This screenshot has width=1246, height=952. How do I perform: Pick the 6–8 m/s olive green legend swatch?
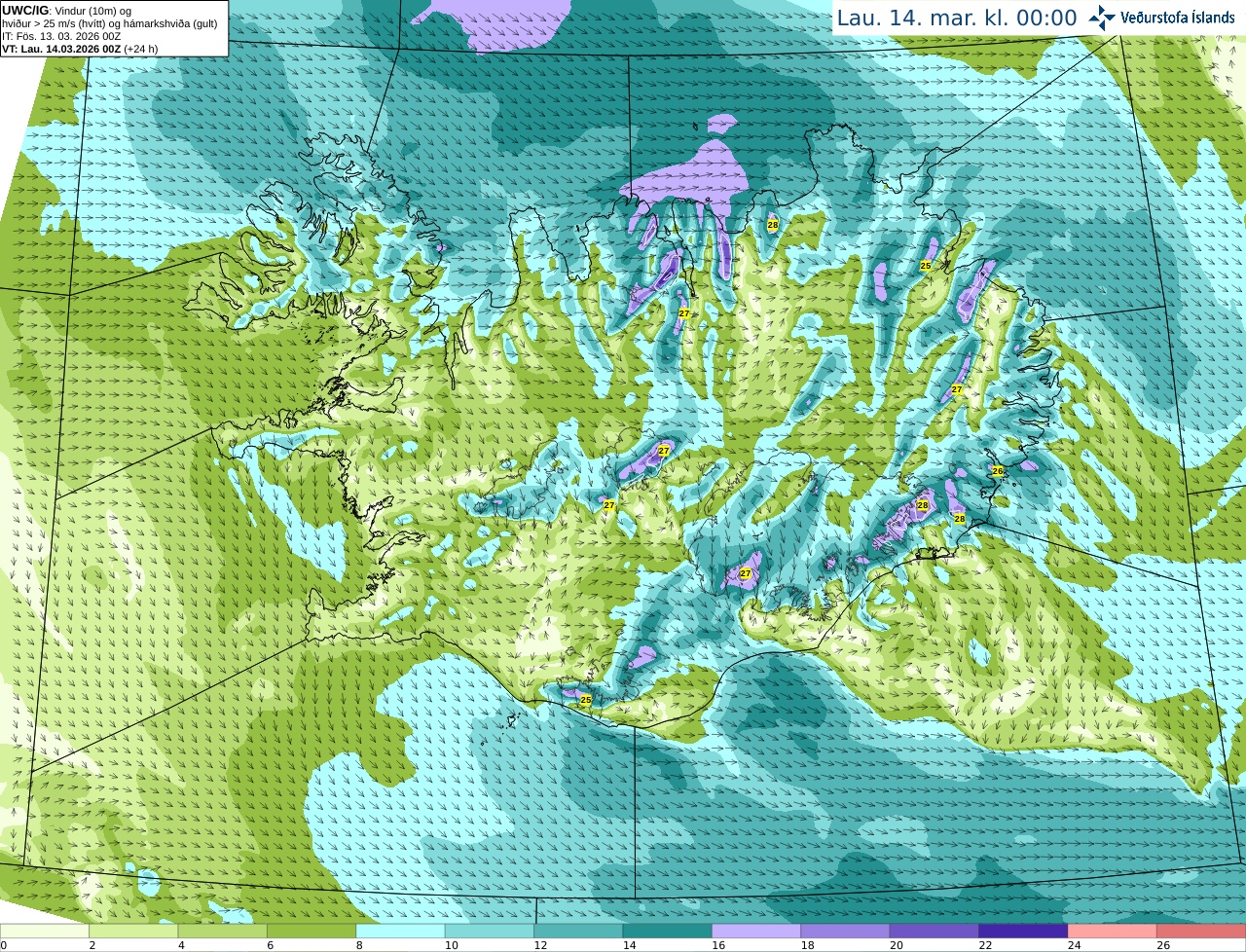(311, 931)
